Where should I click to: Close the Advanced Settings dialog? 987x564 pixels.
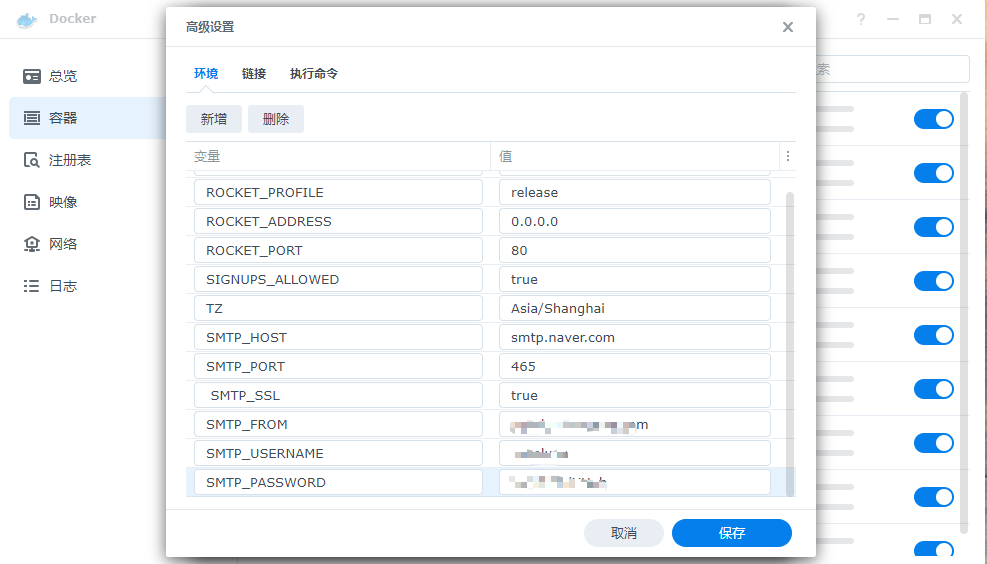click(x=788, y=27)
